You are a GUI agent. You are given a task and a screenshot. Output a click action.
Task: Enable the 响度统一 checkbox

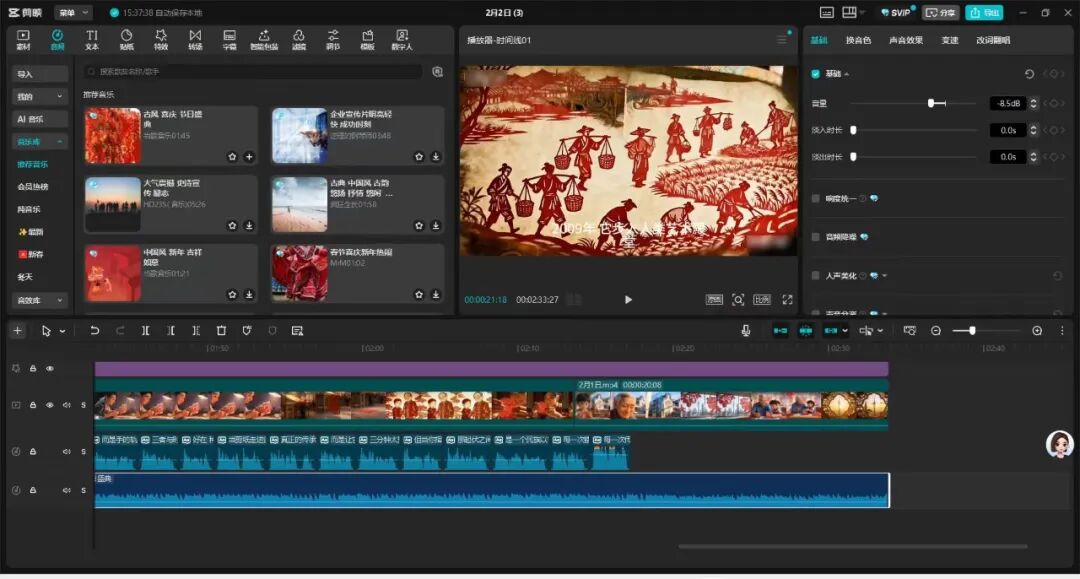tap(816, 199)
